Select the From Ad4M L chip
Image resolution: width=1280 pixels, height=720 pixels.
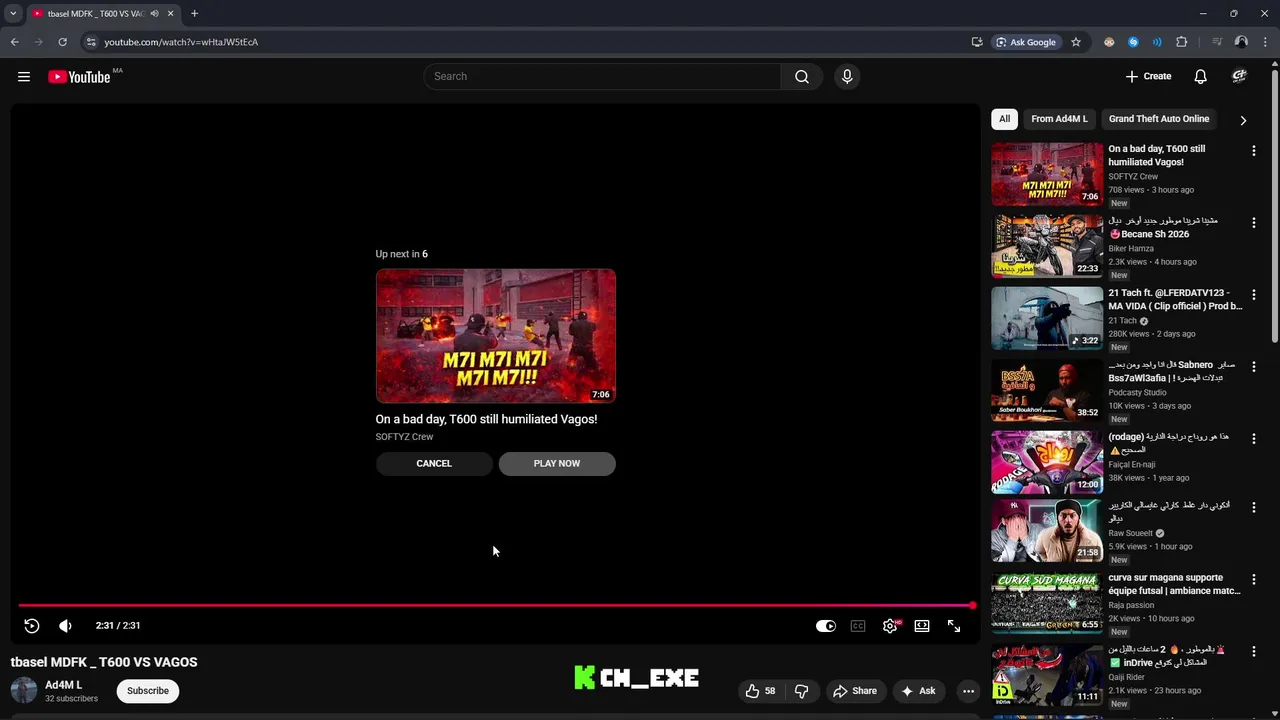coord(1059,119)
